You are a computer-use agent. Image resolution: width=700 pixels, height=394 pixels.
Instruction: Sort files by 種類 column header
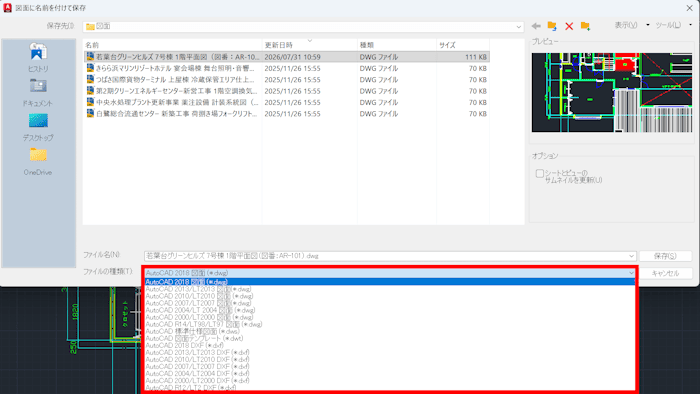click(397, 45)
